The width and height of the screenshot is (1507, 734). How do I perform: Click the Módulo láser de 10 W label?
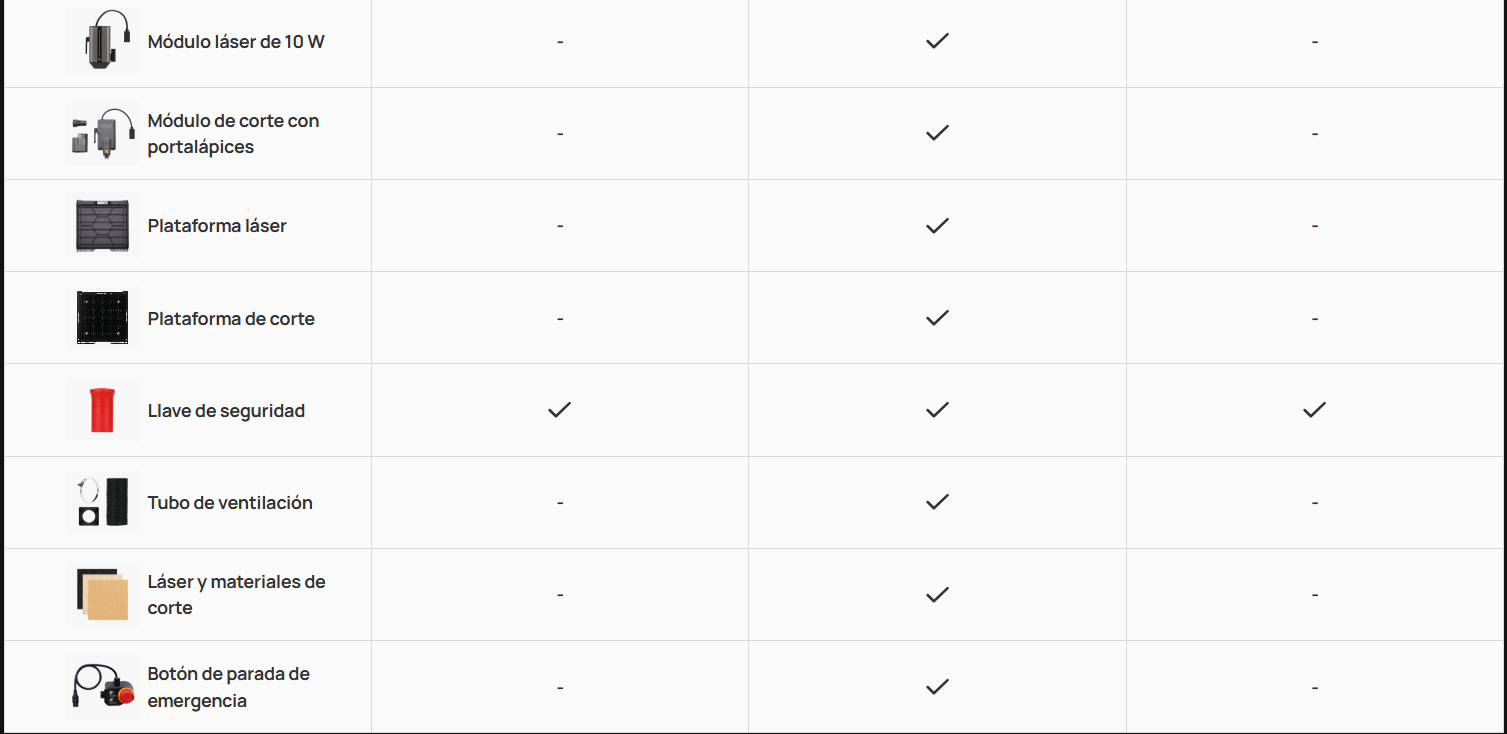pos(236,42)
